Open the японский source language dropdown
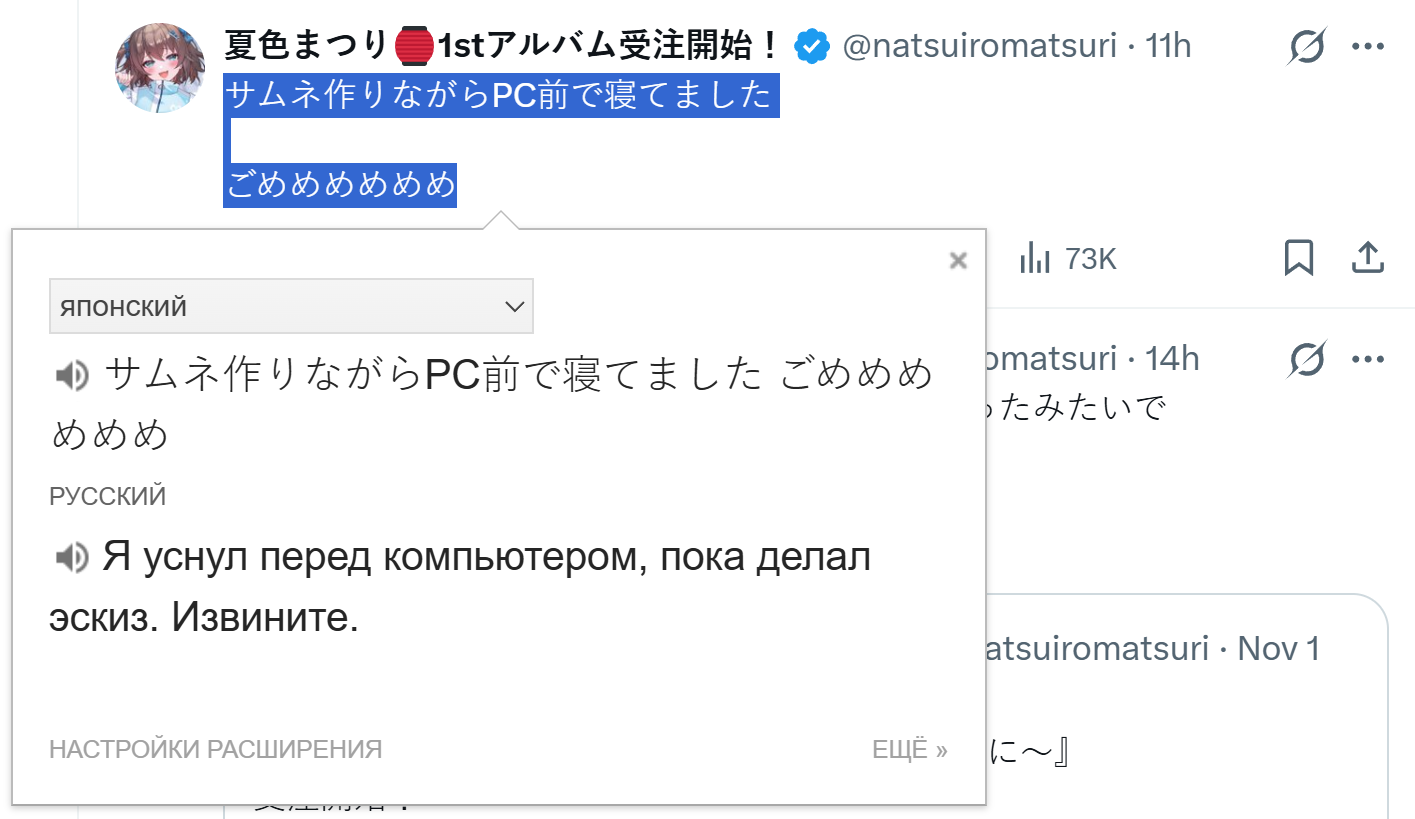The image size is (1415, 819). pos(291,306)
